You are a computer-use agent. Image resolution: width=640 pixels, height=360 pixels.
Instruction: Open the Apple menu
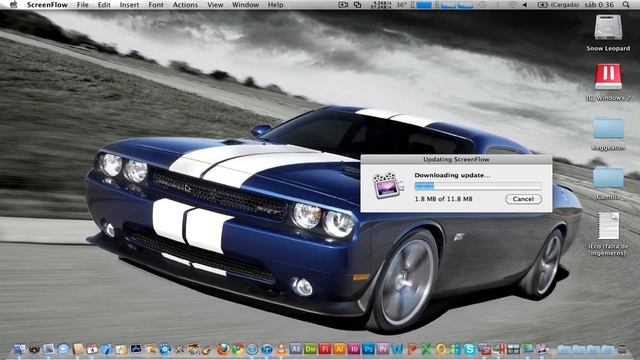coord(13,4)
